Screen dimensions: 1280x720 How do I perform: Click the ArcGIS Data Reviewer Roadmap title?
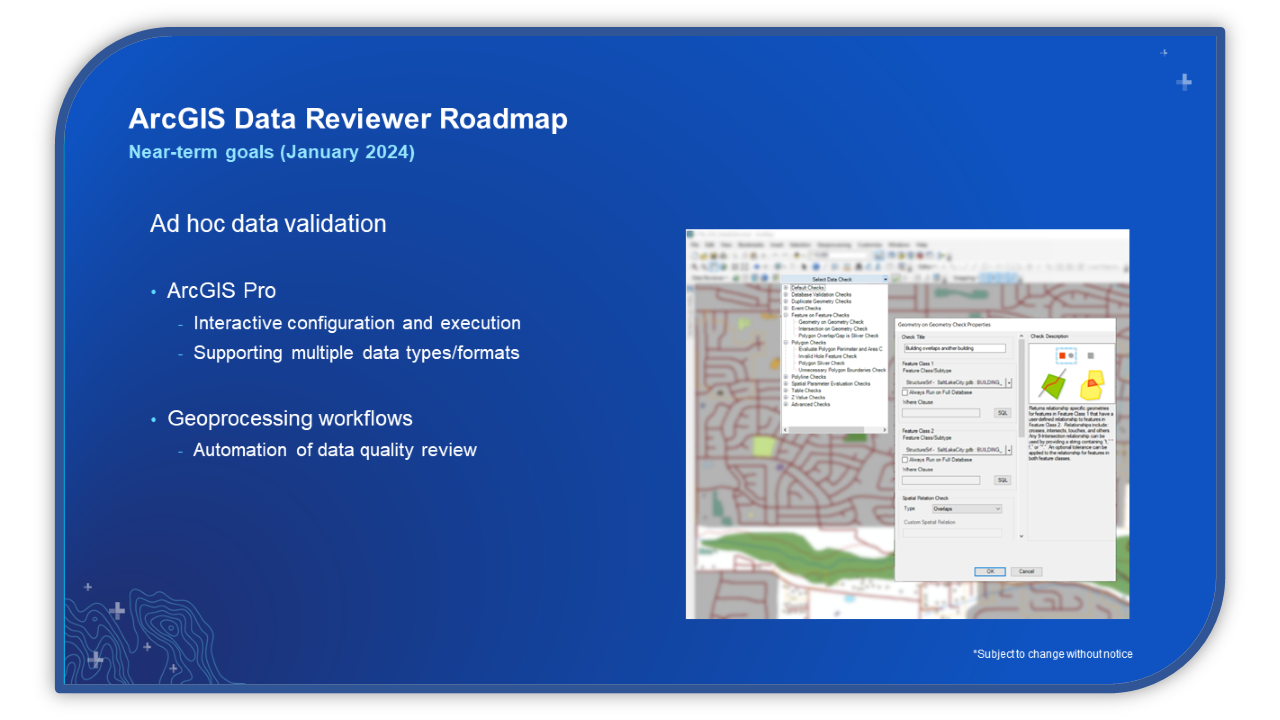[x=348, y=119]
